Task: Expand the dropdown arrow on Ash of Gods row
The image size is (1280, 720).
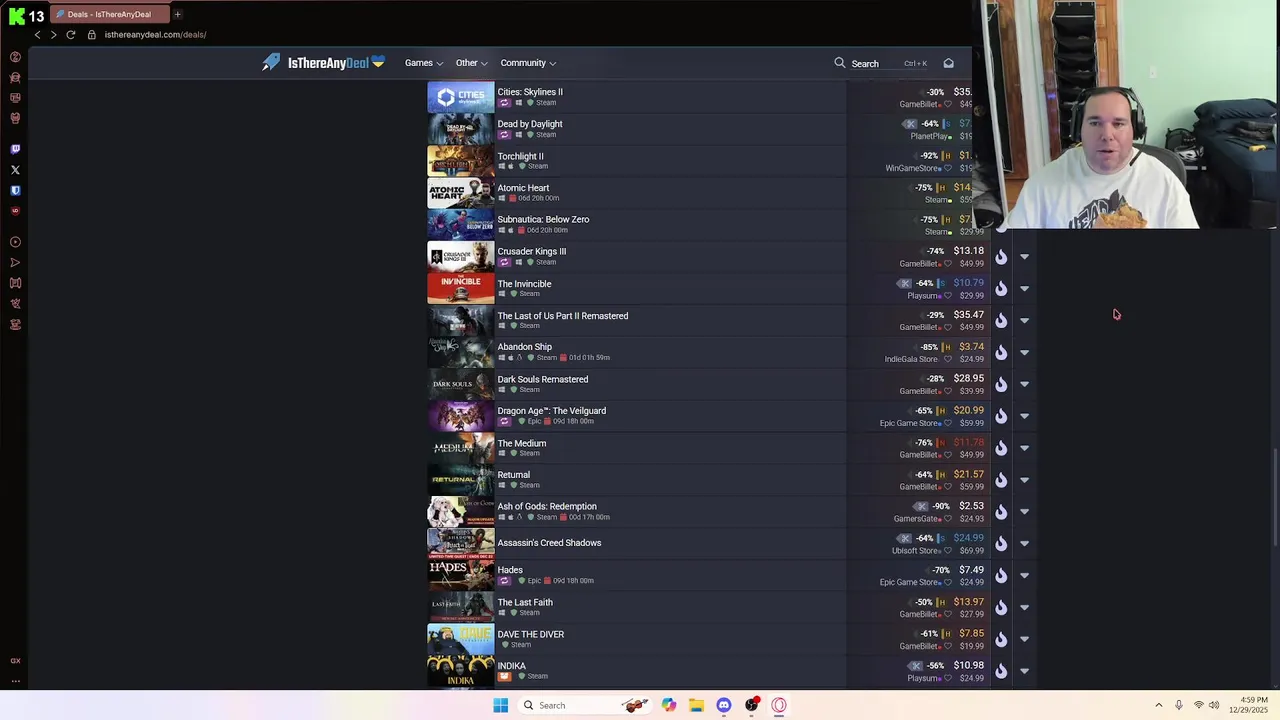Action: point(1024,512)
